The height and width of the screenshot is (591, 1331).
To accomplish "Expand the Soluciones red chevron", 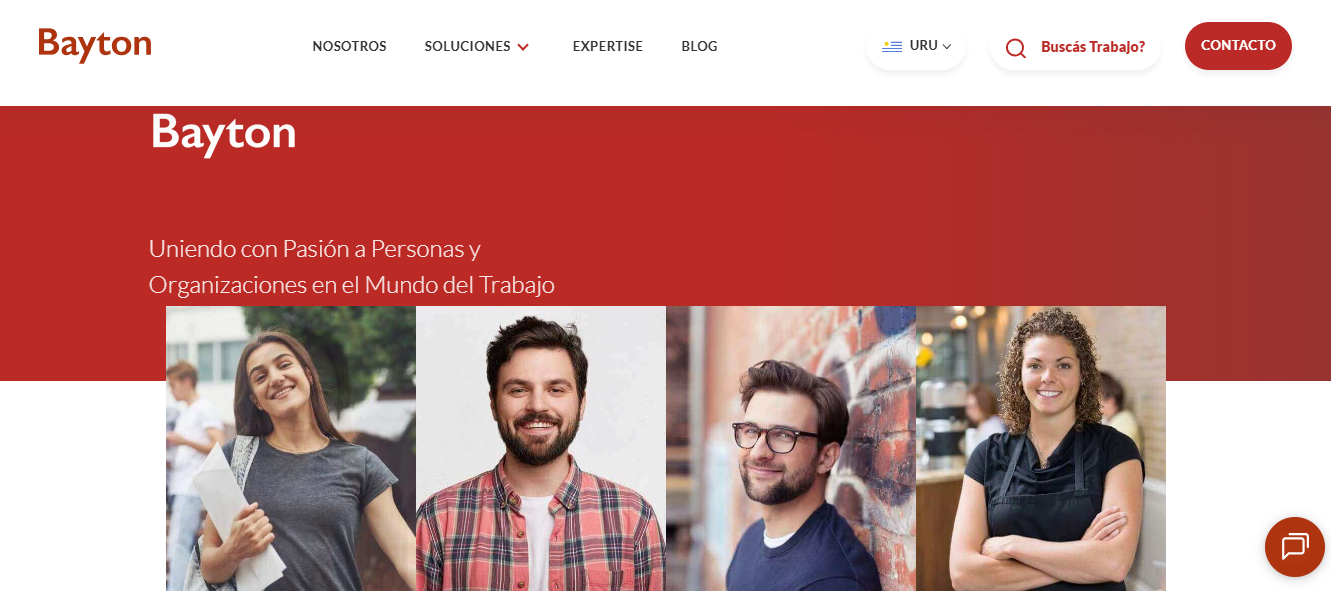I will 523,47.
